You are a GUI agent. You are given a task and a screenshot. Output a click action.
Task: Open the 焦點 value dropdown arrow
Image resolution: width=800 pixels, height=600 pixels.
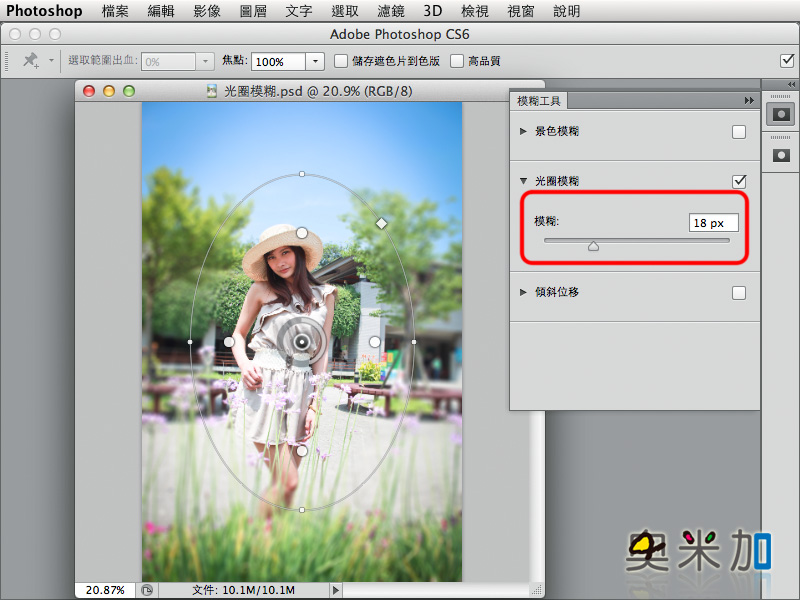coord(315,62)
